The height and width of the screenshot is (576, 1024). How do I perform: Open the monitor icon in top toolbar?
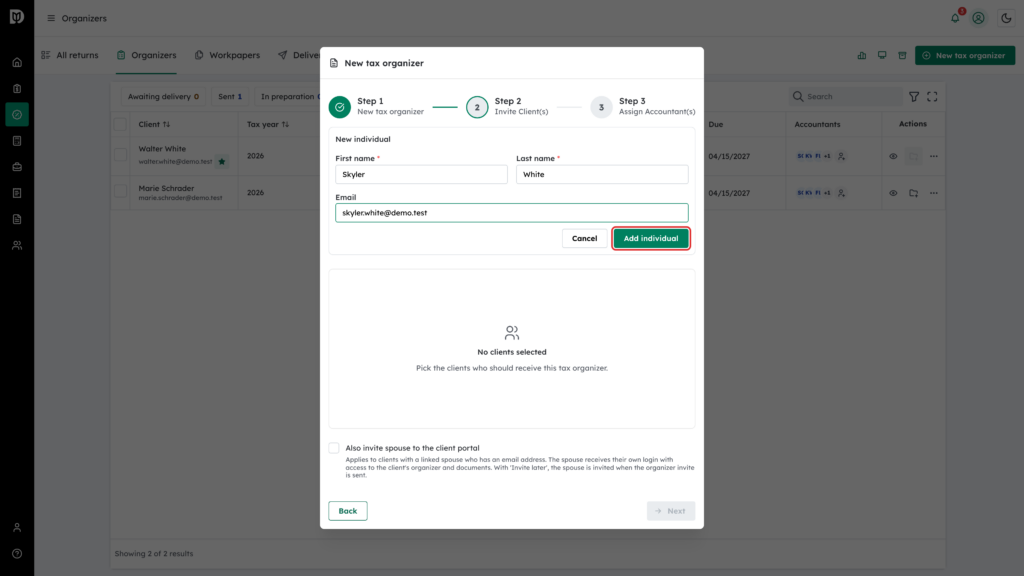click(882, 56)
